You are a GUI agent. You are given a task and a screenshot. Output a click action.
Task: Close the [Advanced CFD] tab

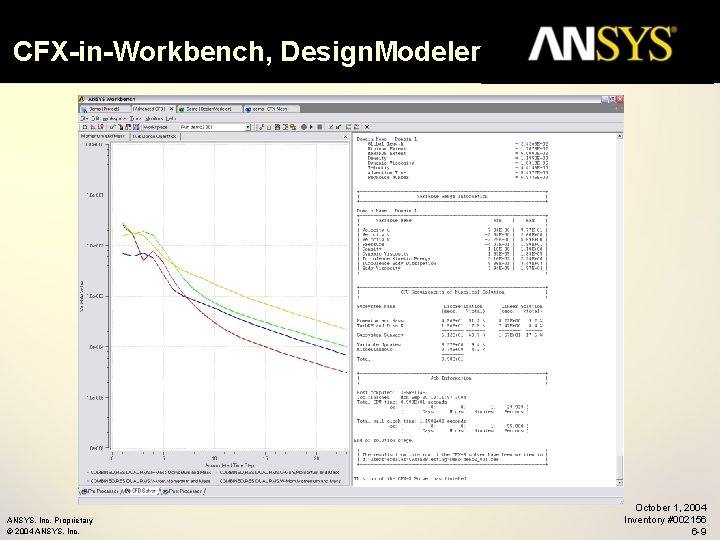tap(171, 109)
